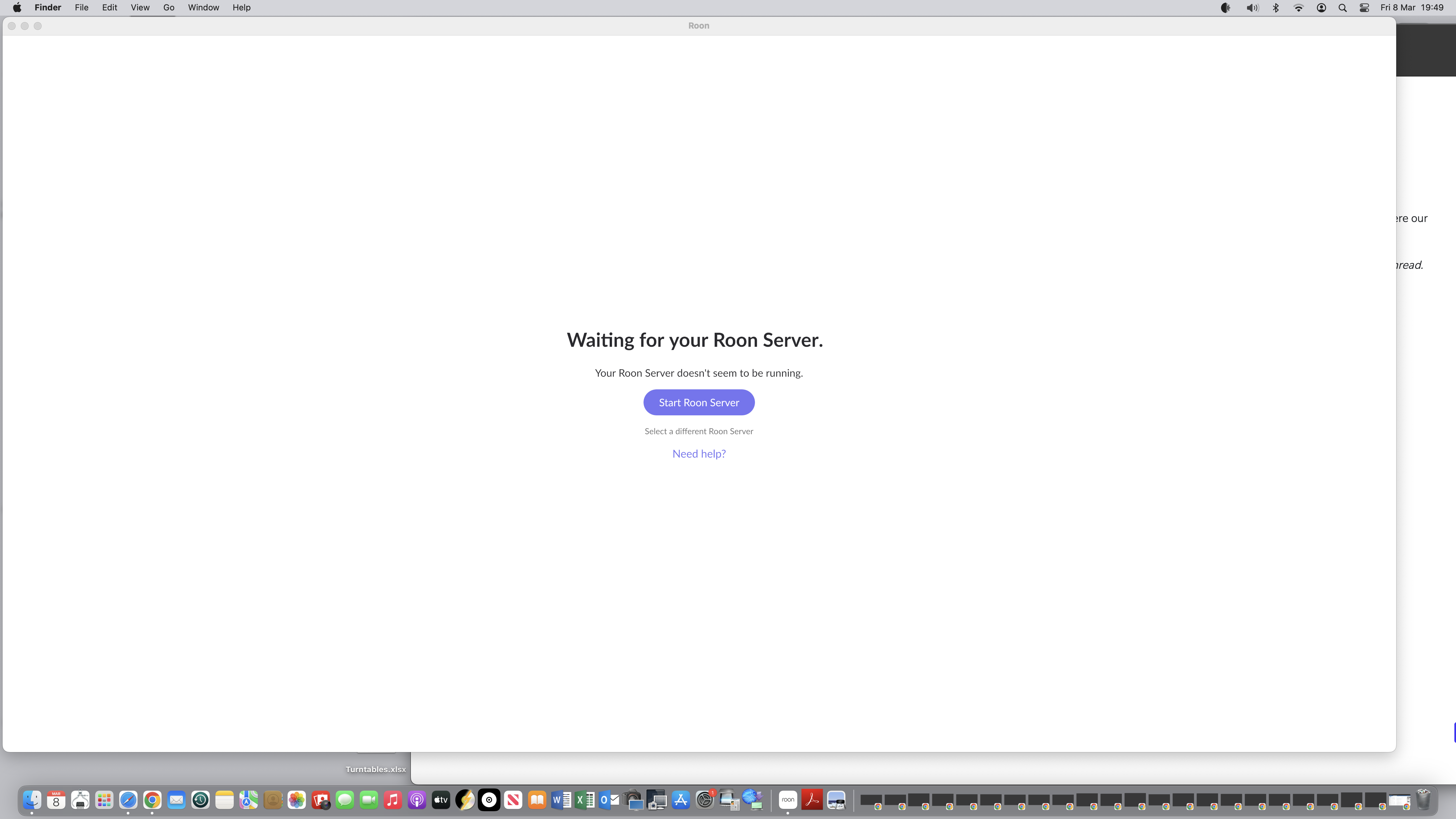1456x819 pixels.
Task: Open System Preferences from the Dock
Action: coord(705,800)
